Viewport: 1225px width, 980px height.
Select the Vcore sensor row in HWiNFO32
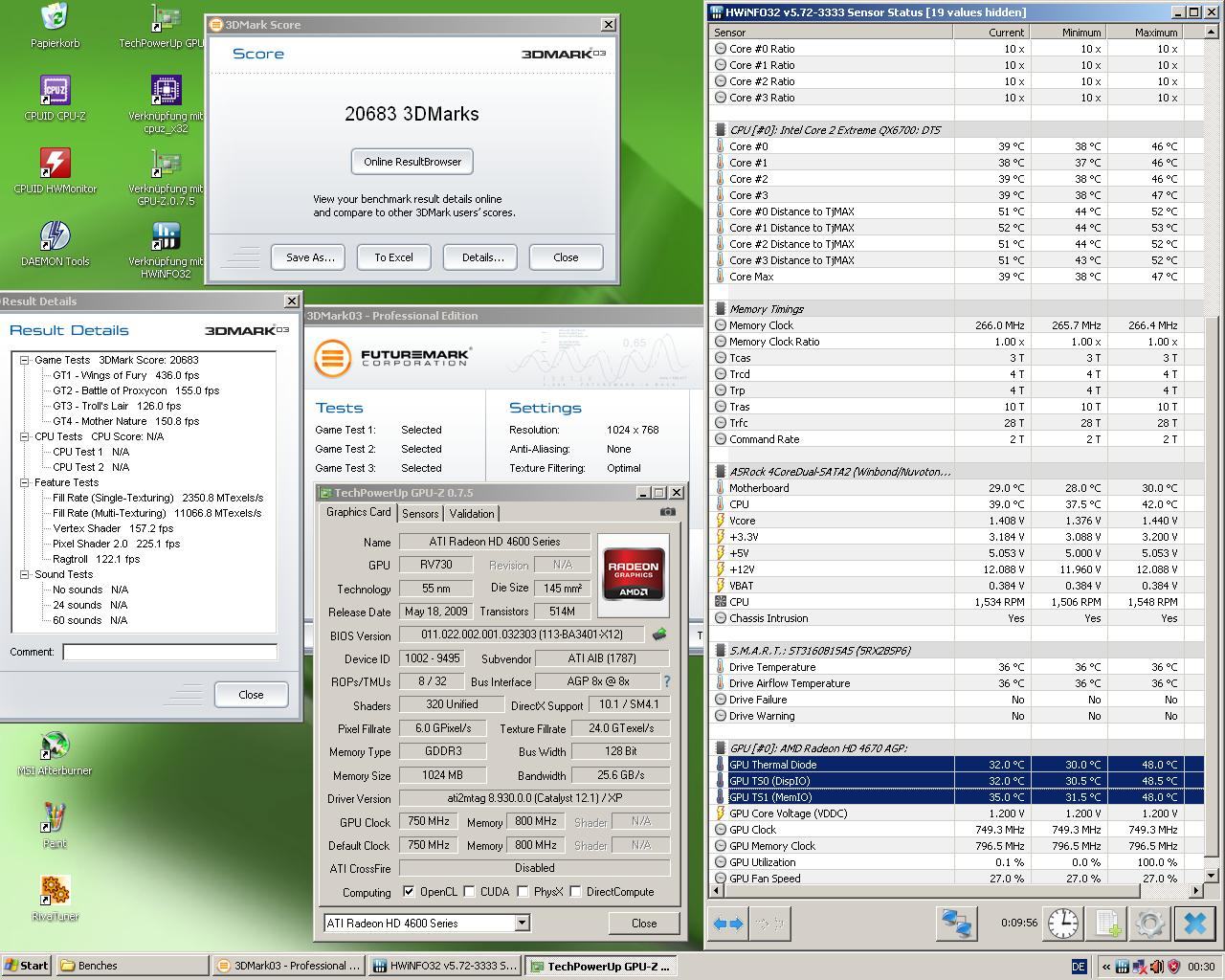point(957,521)
